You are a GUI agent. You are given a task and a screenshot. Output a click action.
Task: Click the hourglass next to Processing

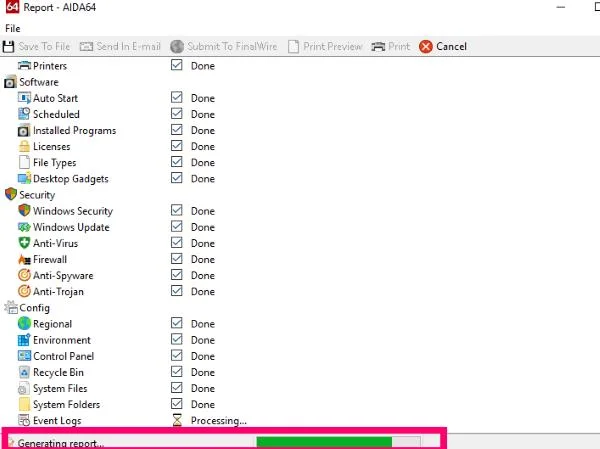point(177,420)
